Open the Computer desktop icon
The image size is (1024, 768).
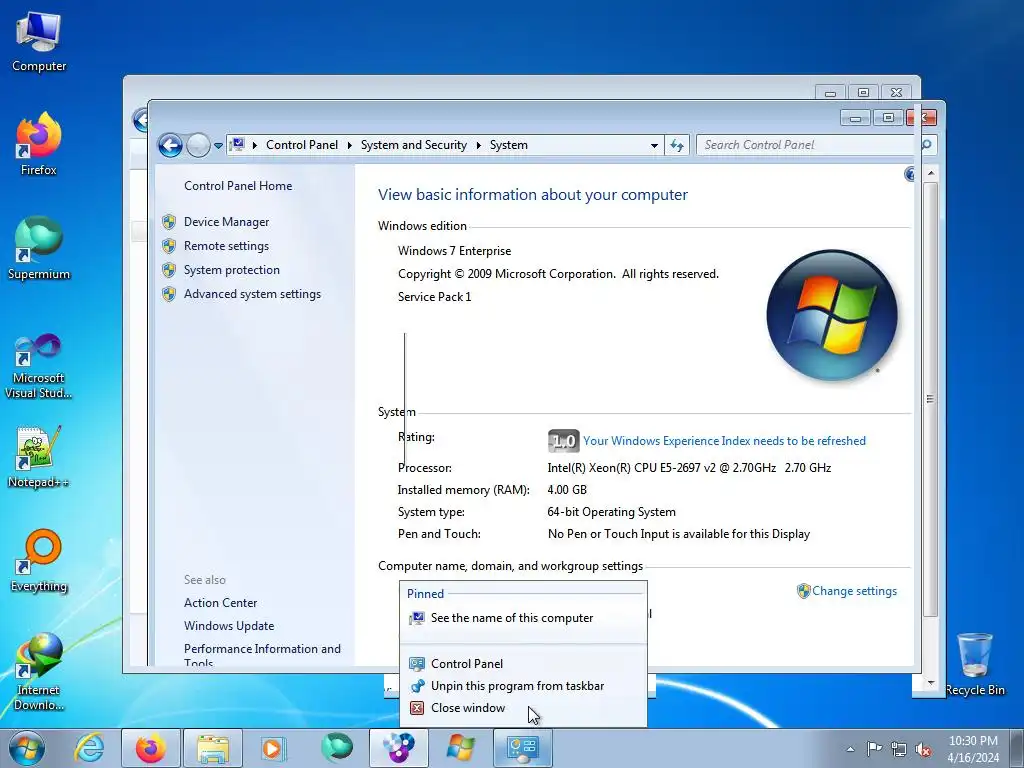click(x=39, y=42)
